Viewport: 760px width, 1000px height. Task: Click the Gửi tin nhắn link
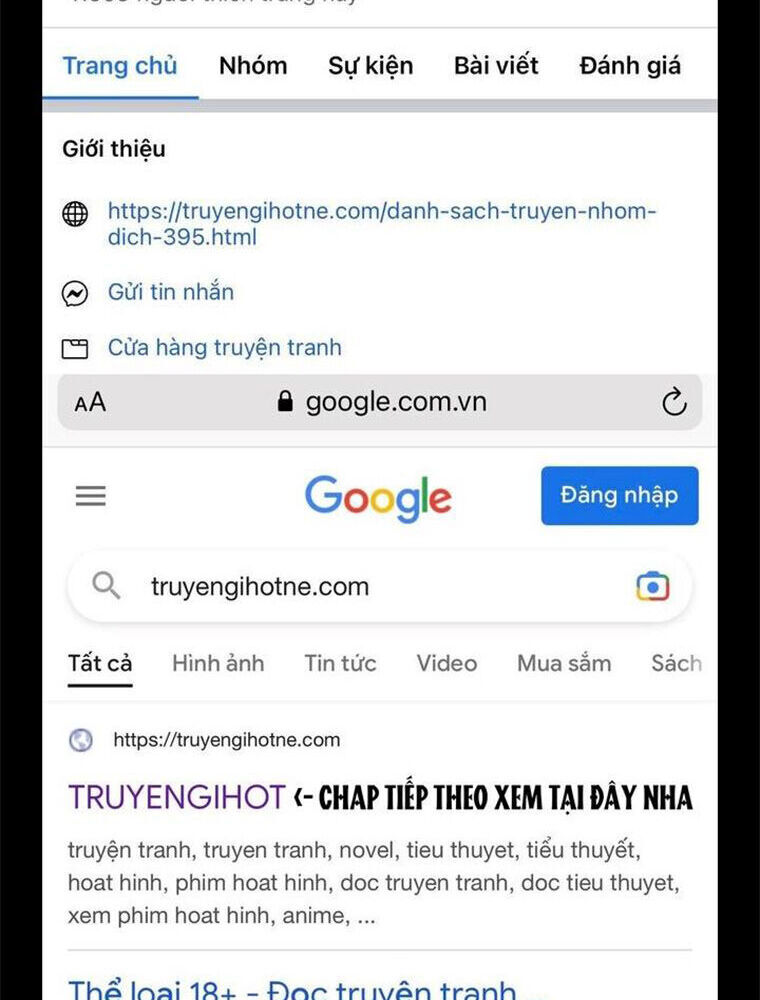point(171,292)
